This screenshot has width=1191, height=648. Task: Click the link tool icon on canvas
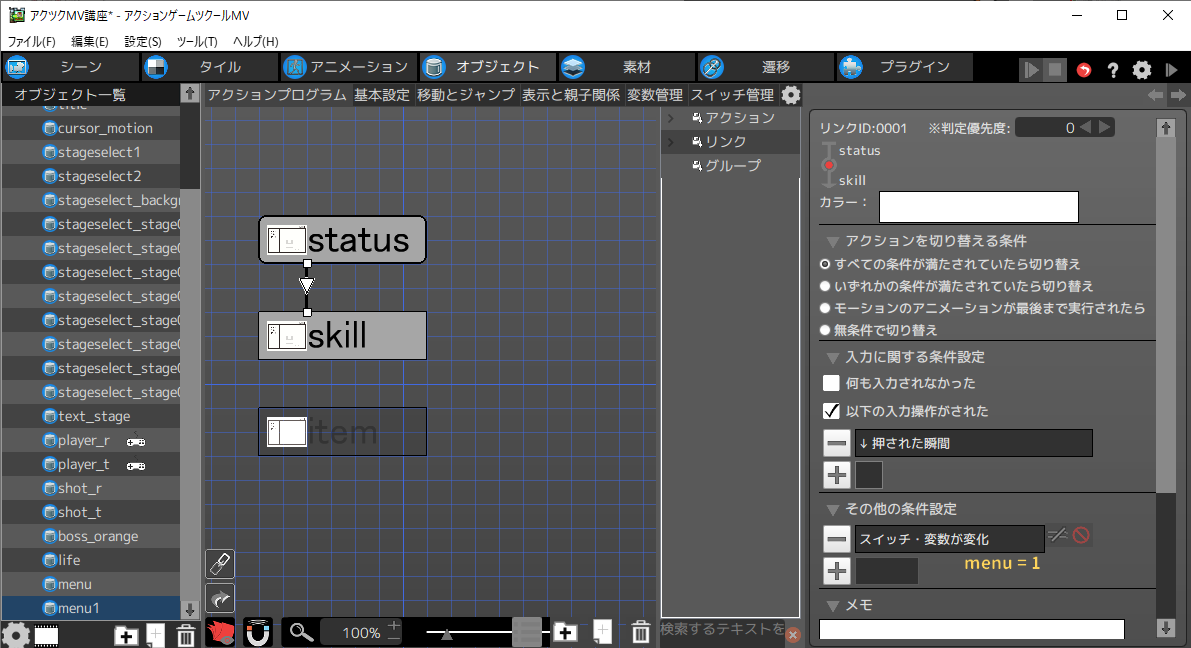tap(220, 563)
